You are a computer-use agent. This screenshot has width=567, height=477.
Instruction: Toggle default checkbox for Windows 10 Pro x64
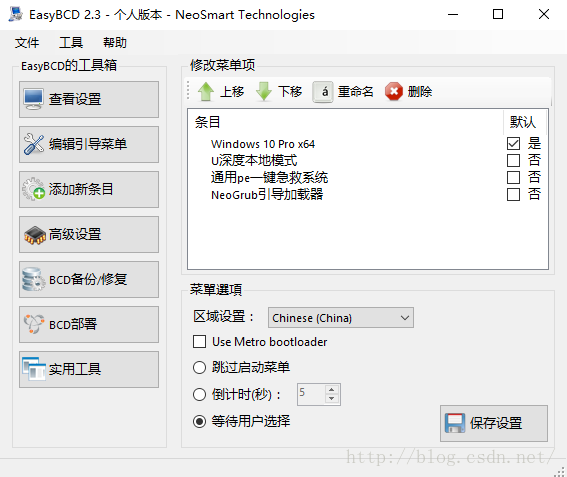coord(513,144)
